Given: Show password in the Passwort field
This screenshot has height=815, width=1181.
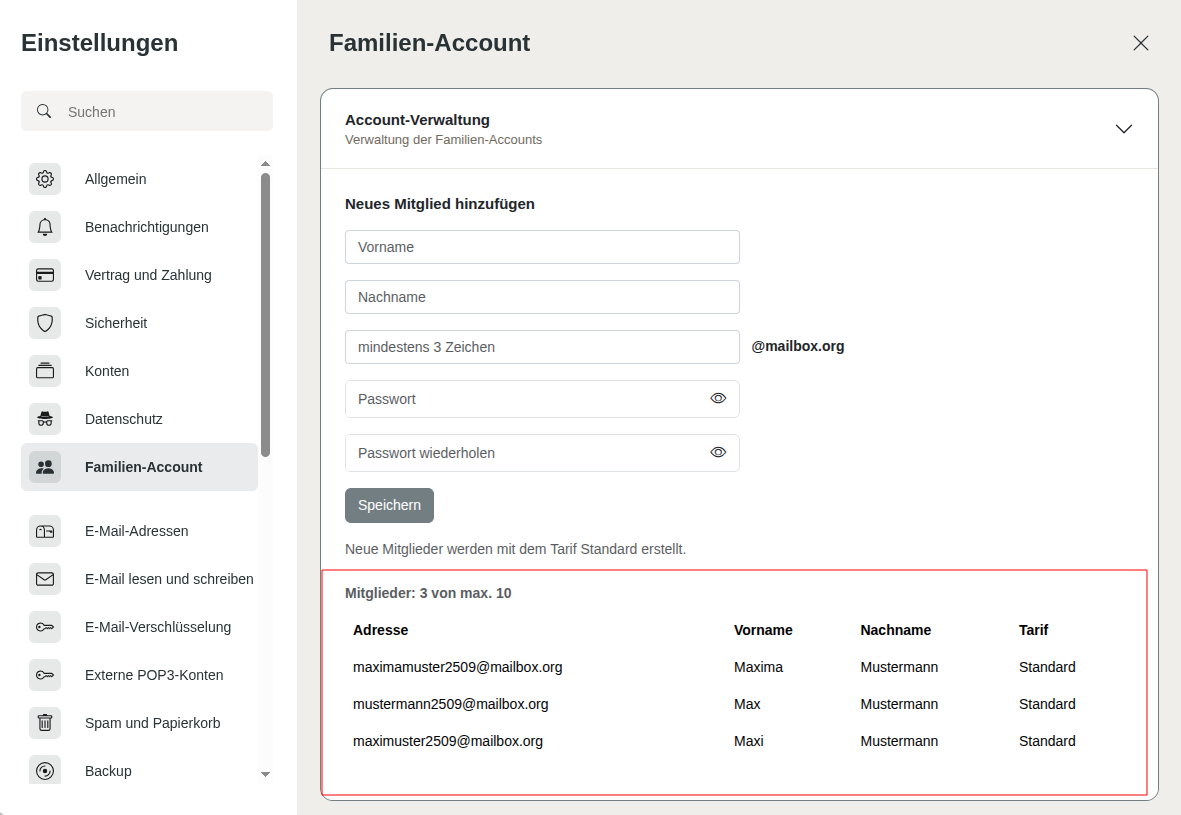Looking at the screenshot, I should click(718, 398).
